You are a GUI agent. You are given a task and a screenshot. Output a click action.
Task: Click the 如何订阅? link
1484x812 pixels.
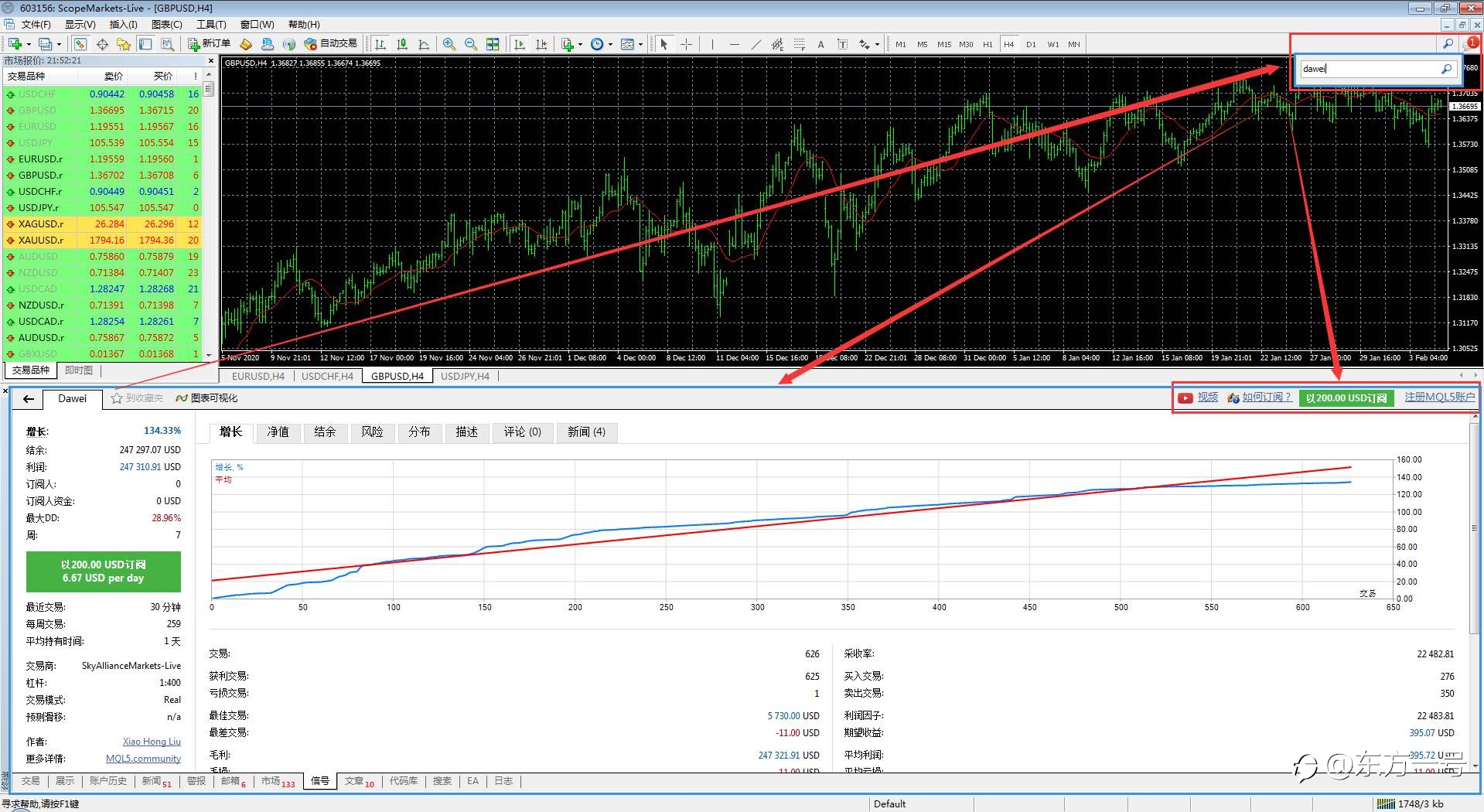coord(1267,397)
